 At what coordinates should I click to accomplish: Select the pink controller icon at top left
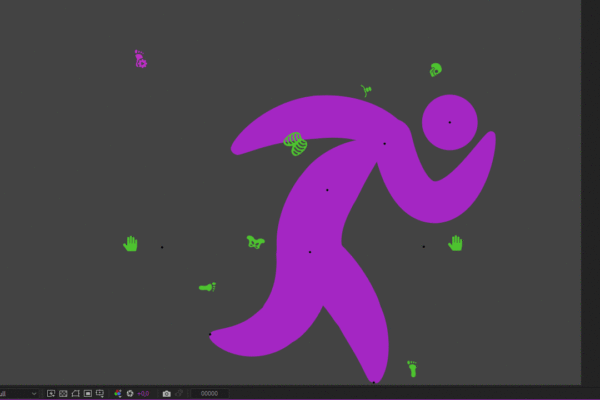(x=140, y=59)
